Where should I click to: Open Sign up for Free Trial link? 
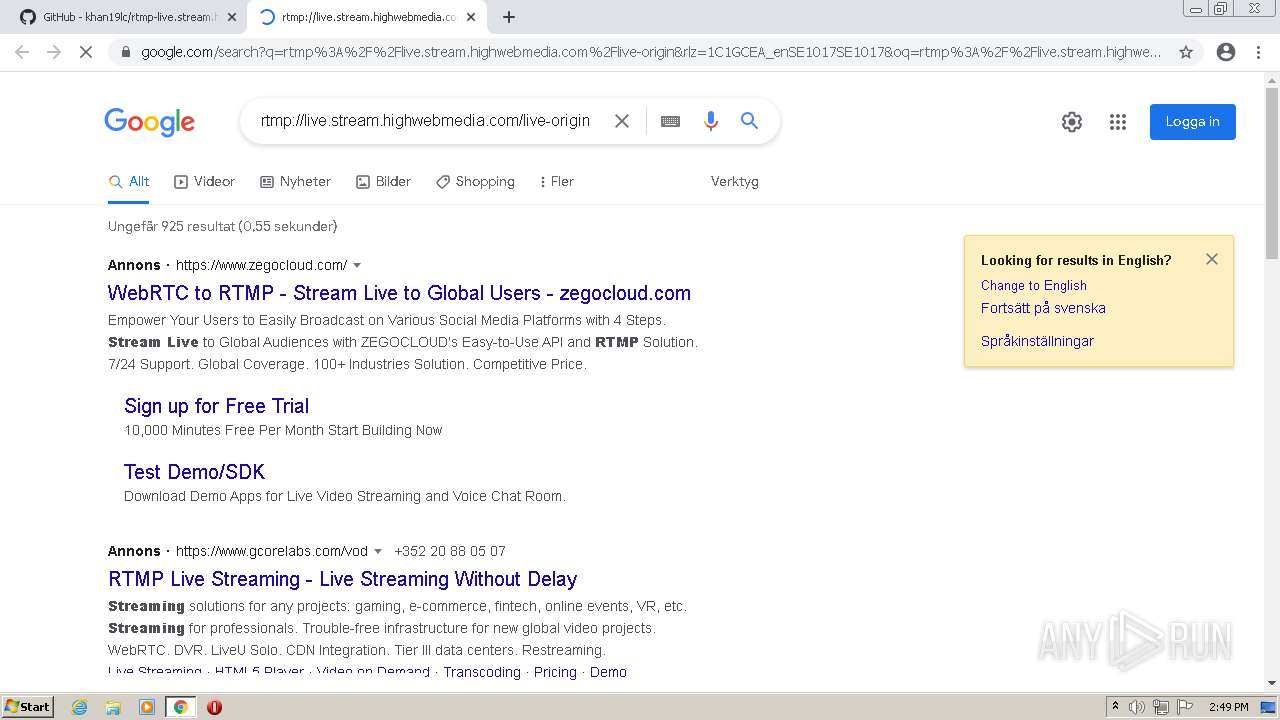click(x=216, y=406)
